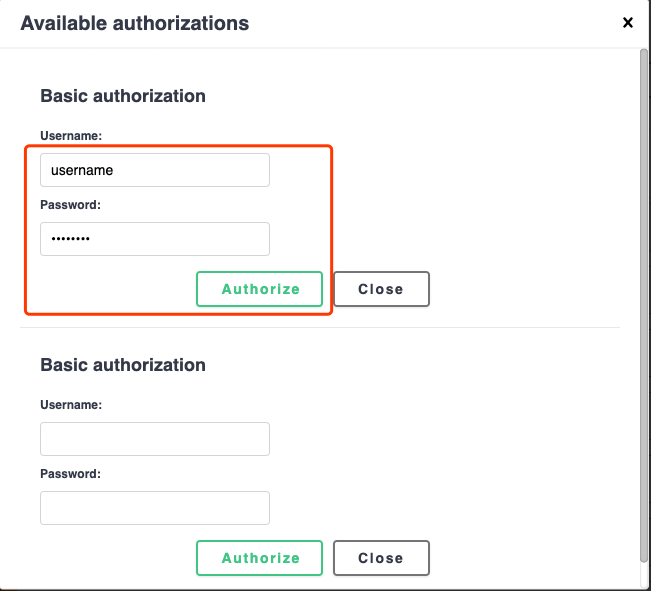Select the empty Password field in second section
The width and height of the screenshot is (651, 591).
point(155,508)
